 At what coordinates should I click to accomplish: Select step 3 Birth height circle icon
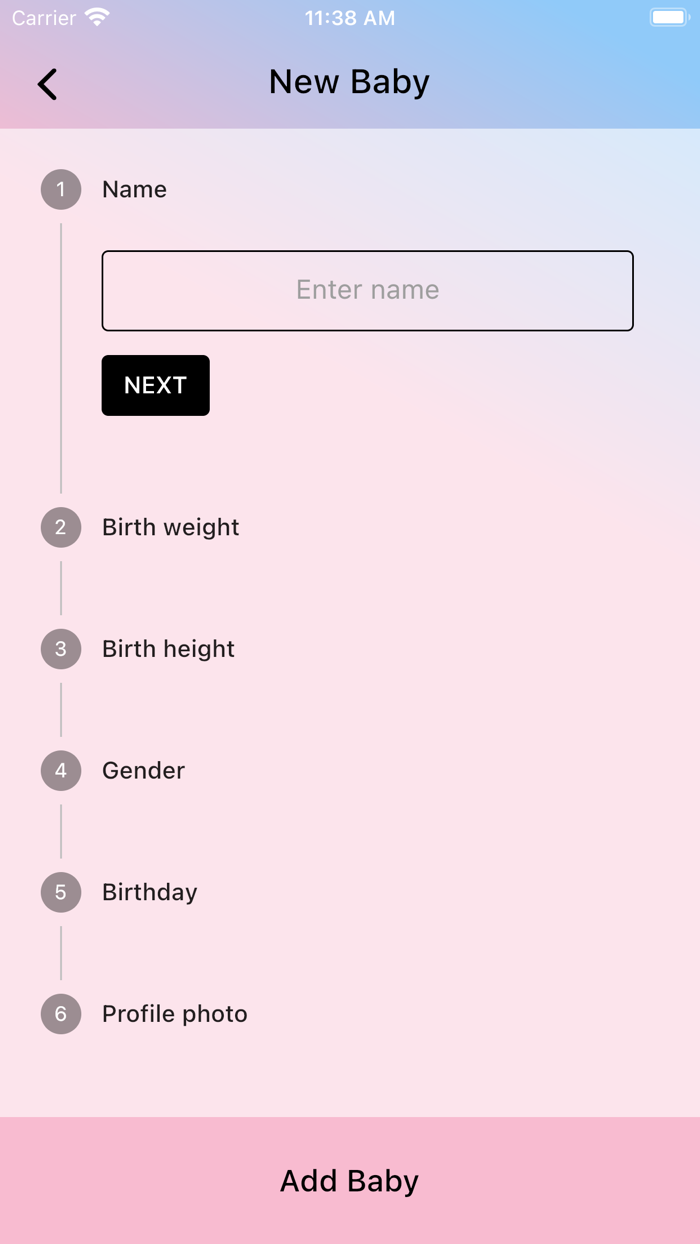tap(60, 649)
